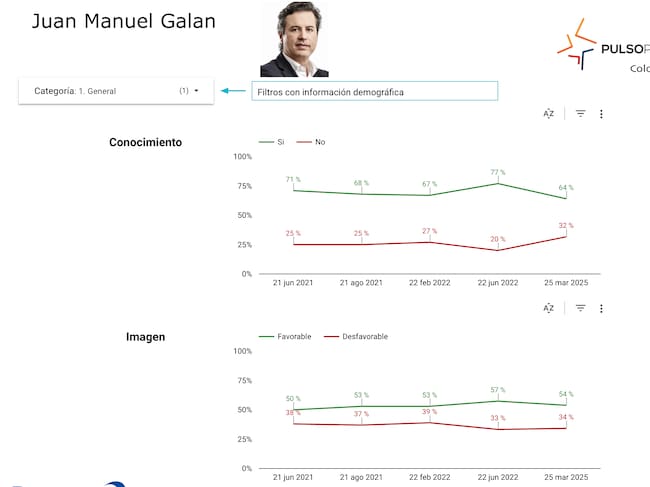This screenshot has width=650, height=487.
Task: Click the 57% point on the Favorable line
Action: point(497,401)
